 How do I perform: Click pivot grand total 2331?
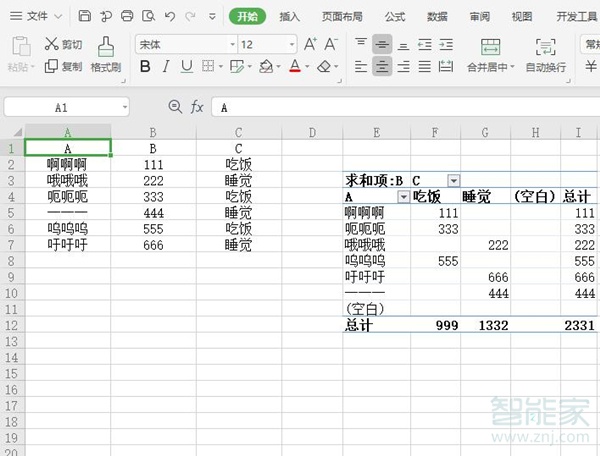(579, 325)
